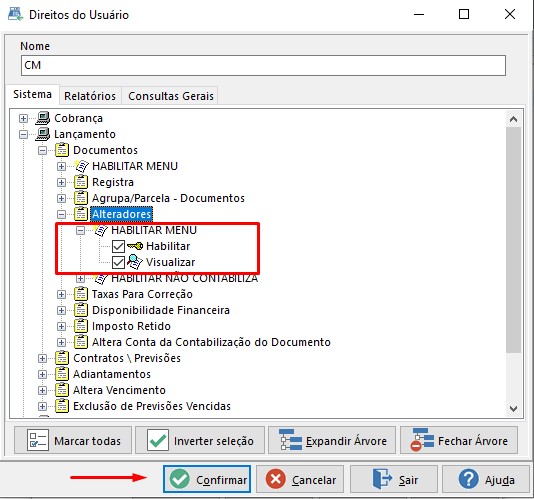534x499 pixels.
Task: Open help with the Ajuda button
Action: coord(486,479)
